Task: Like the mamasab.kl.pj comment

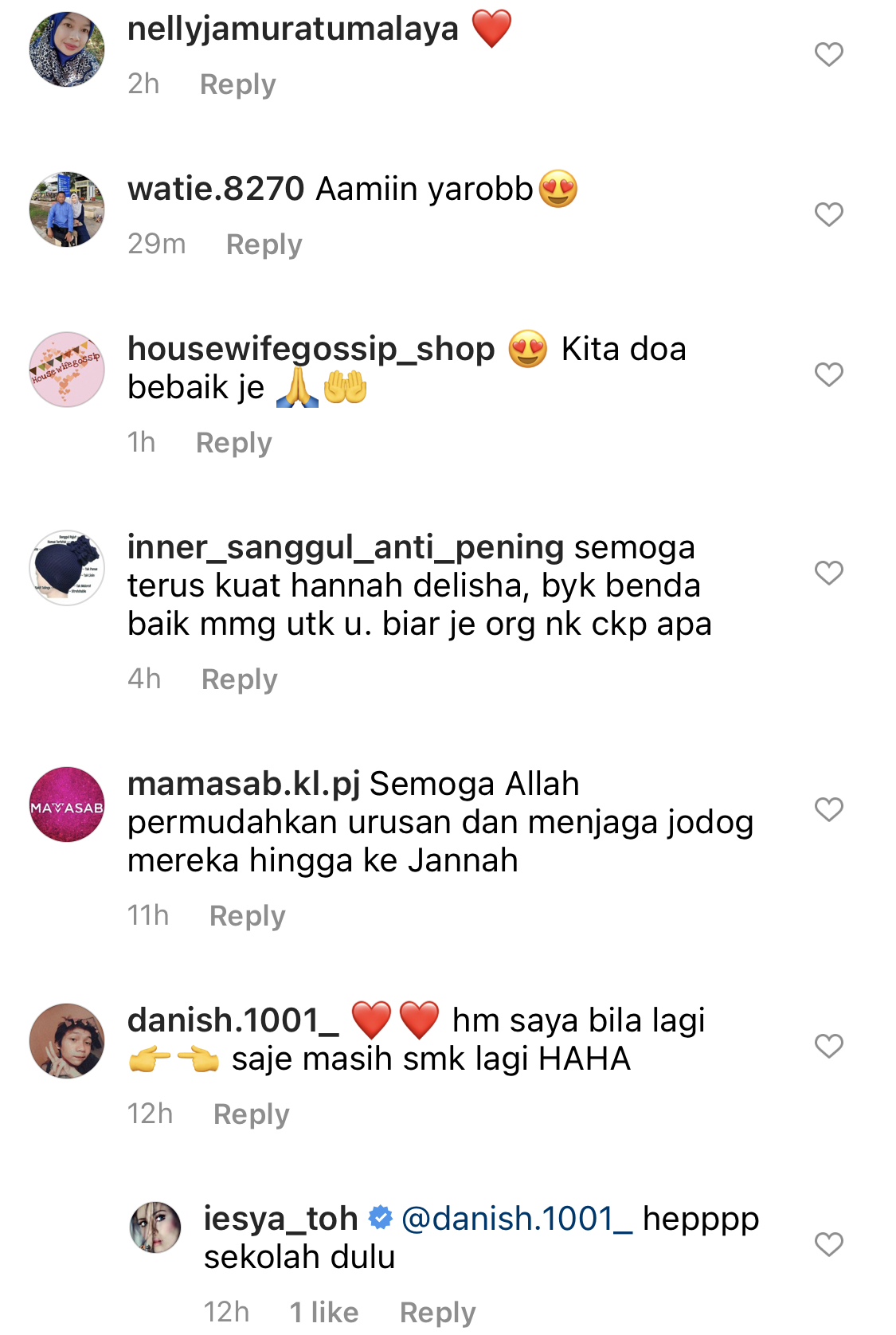Action: [828, 809]
